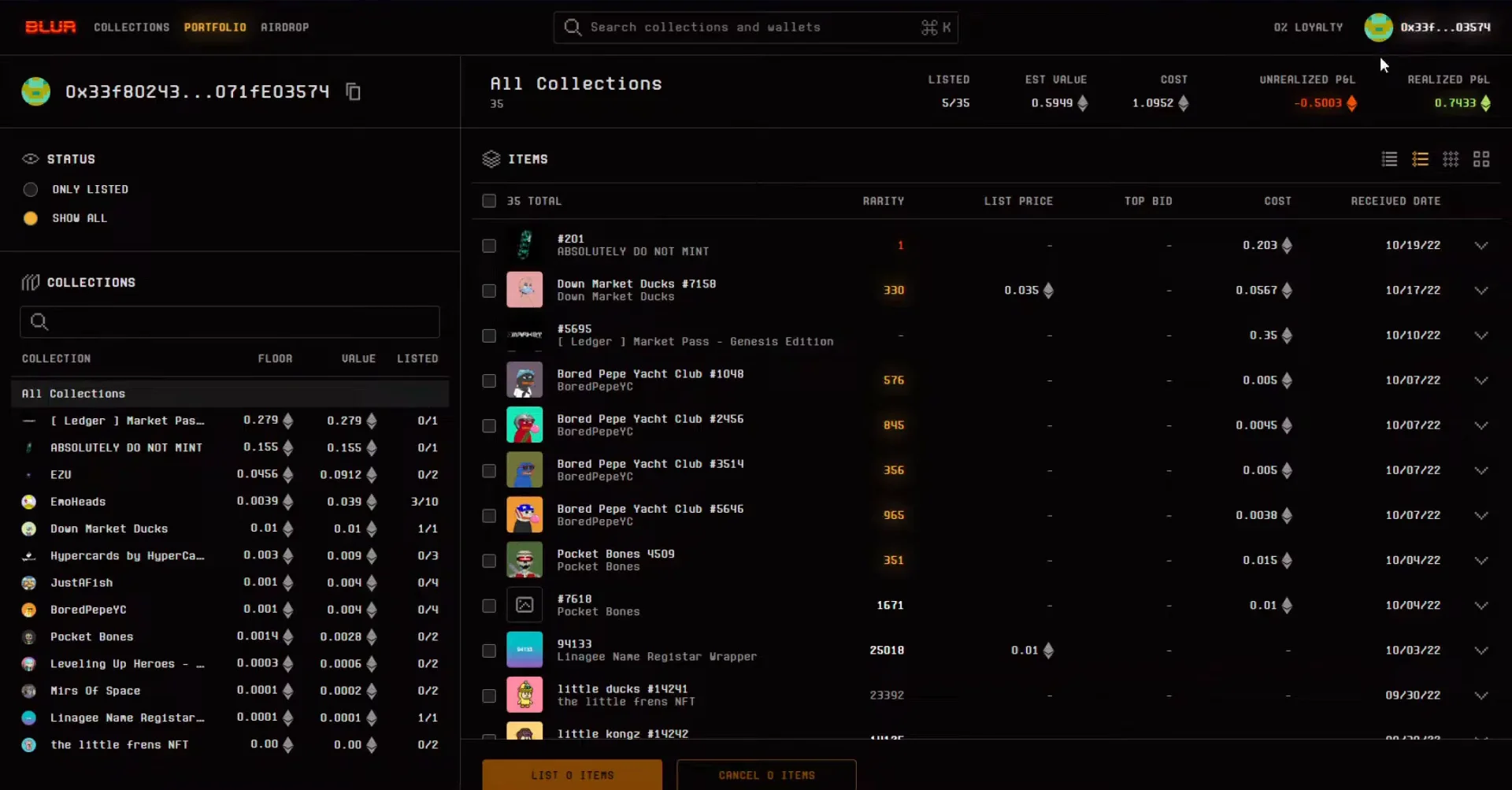Open the Bored Pepe Yacht Club #2456 thumbnail
Viewport: 1512px width, 790px height.
524,425
